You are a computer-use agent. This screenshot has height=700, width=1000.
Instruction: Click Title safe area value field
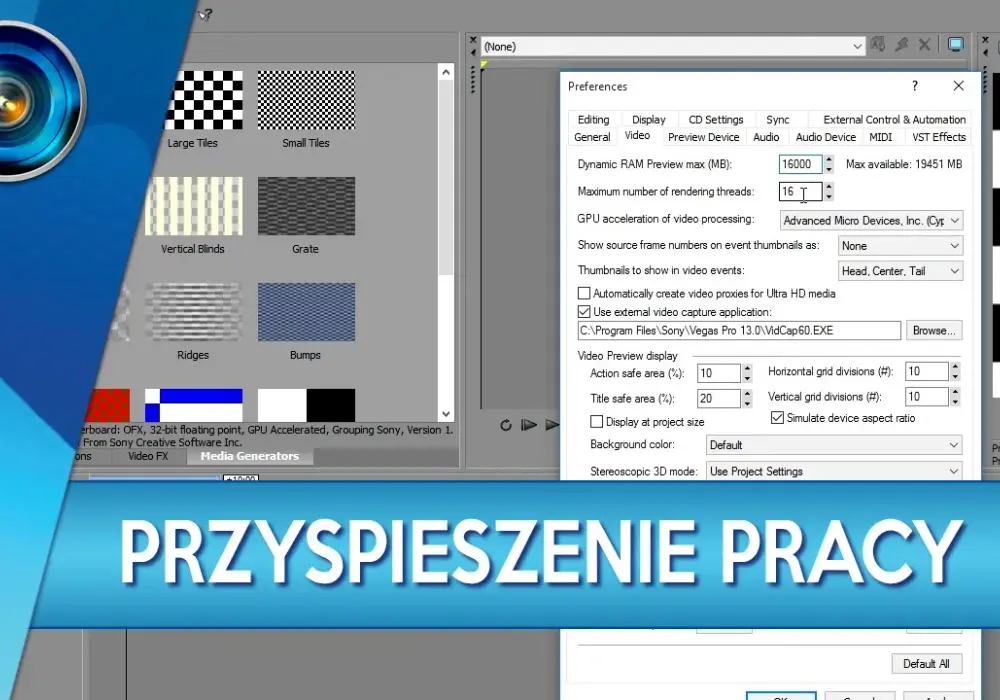[718, 398]
